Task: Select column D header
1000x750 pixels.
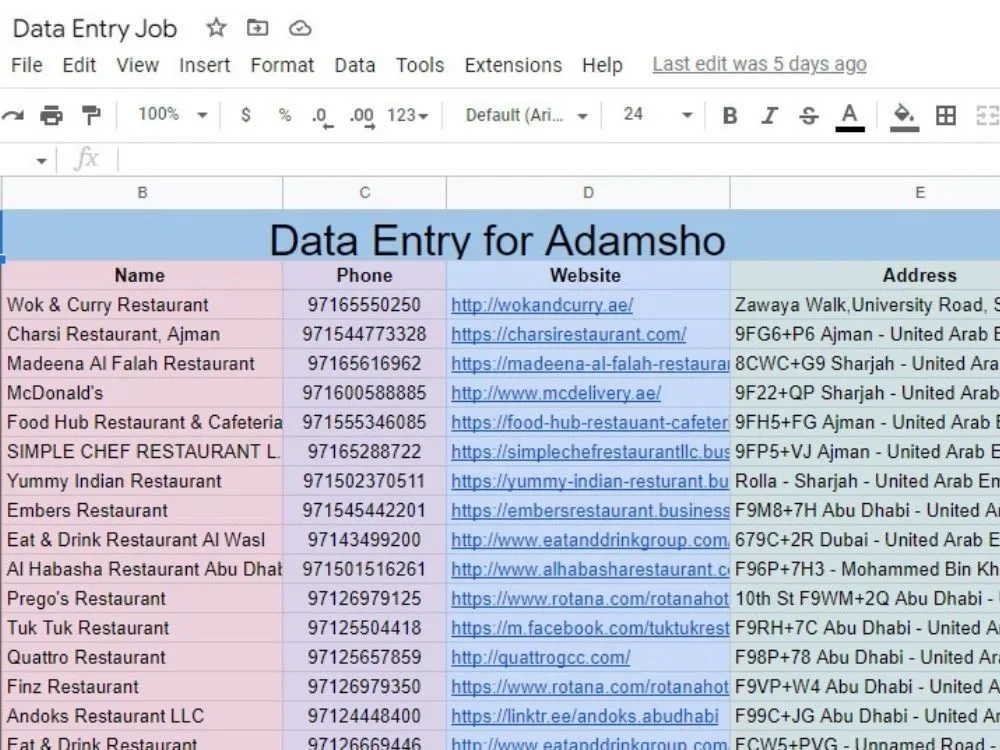Action: tap(588, 193)
